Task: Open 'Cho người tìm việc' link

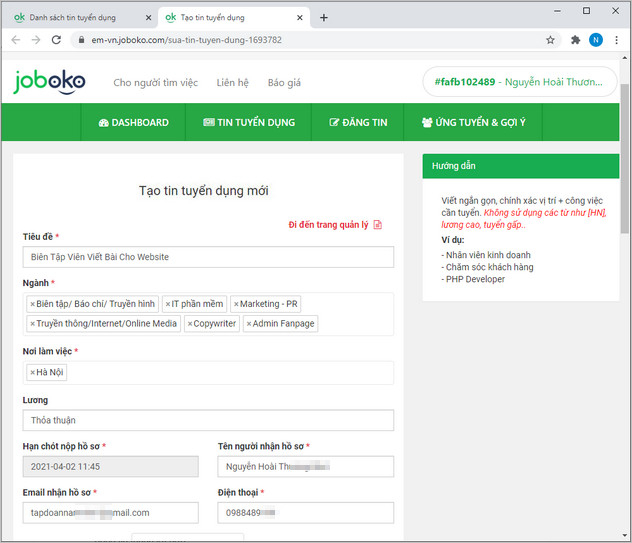Action: pos(155,83)
